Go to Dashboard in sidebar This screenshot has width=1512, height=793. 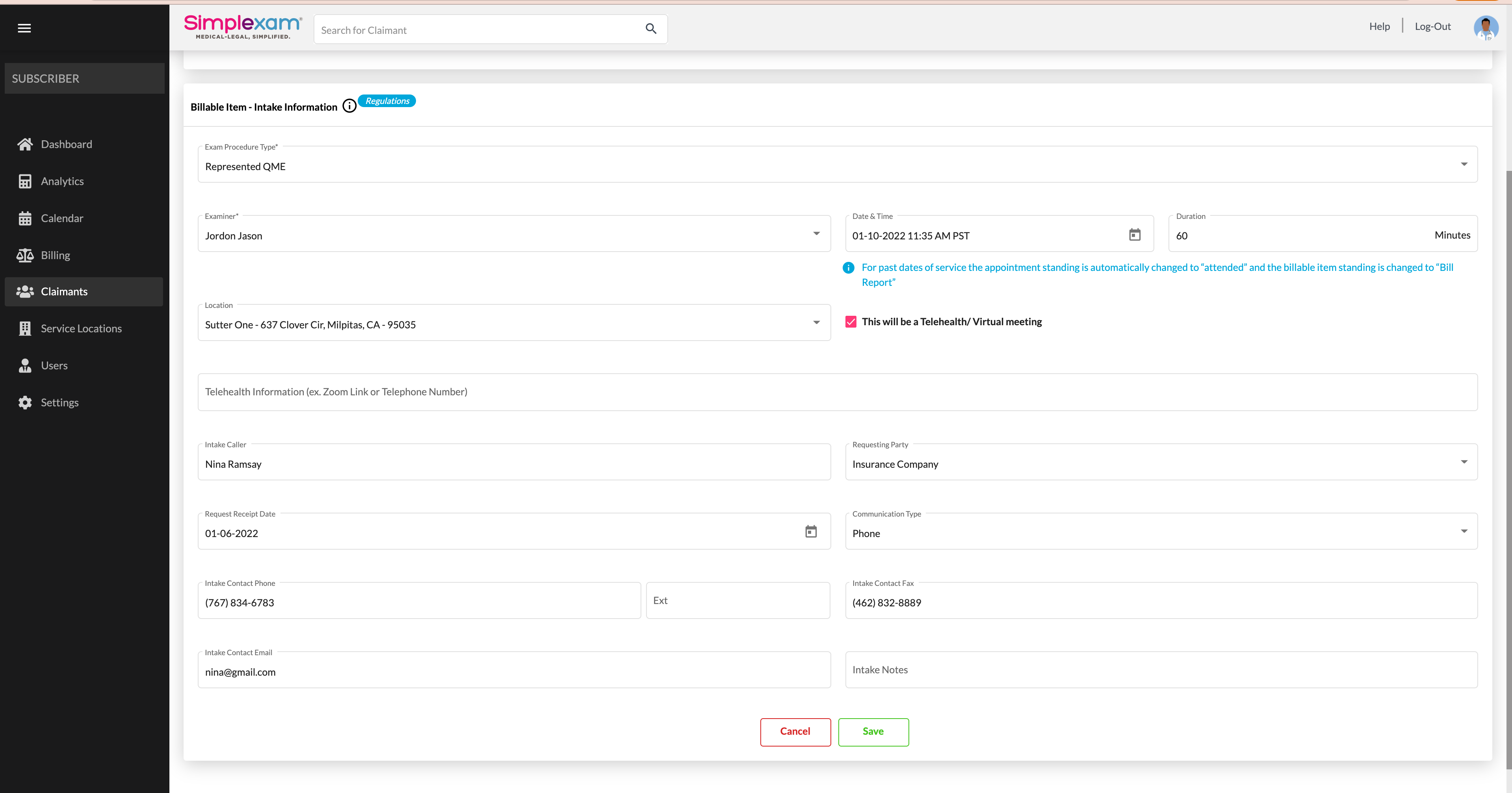pos(66,144)
